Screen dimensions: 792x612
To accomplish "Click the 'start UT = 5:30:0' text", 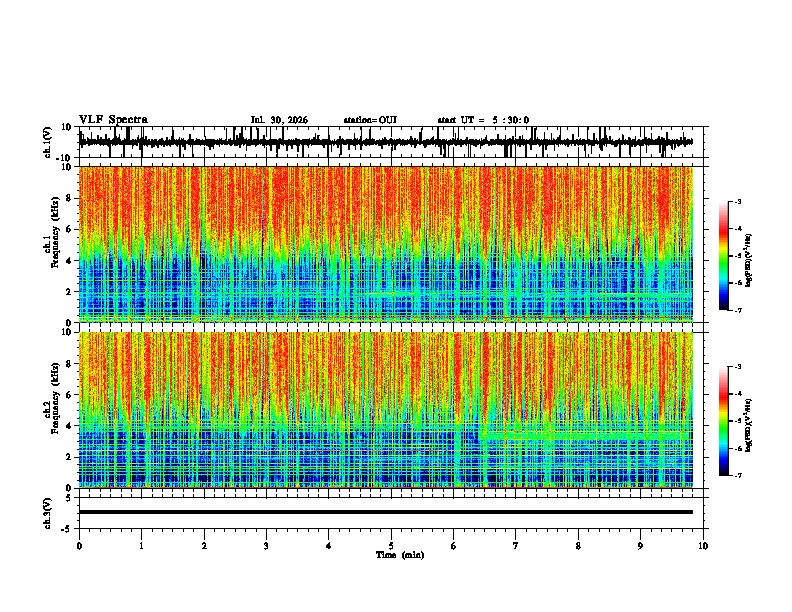I will coord(483,120).
